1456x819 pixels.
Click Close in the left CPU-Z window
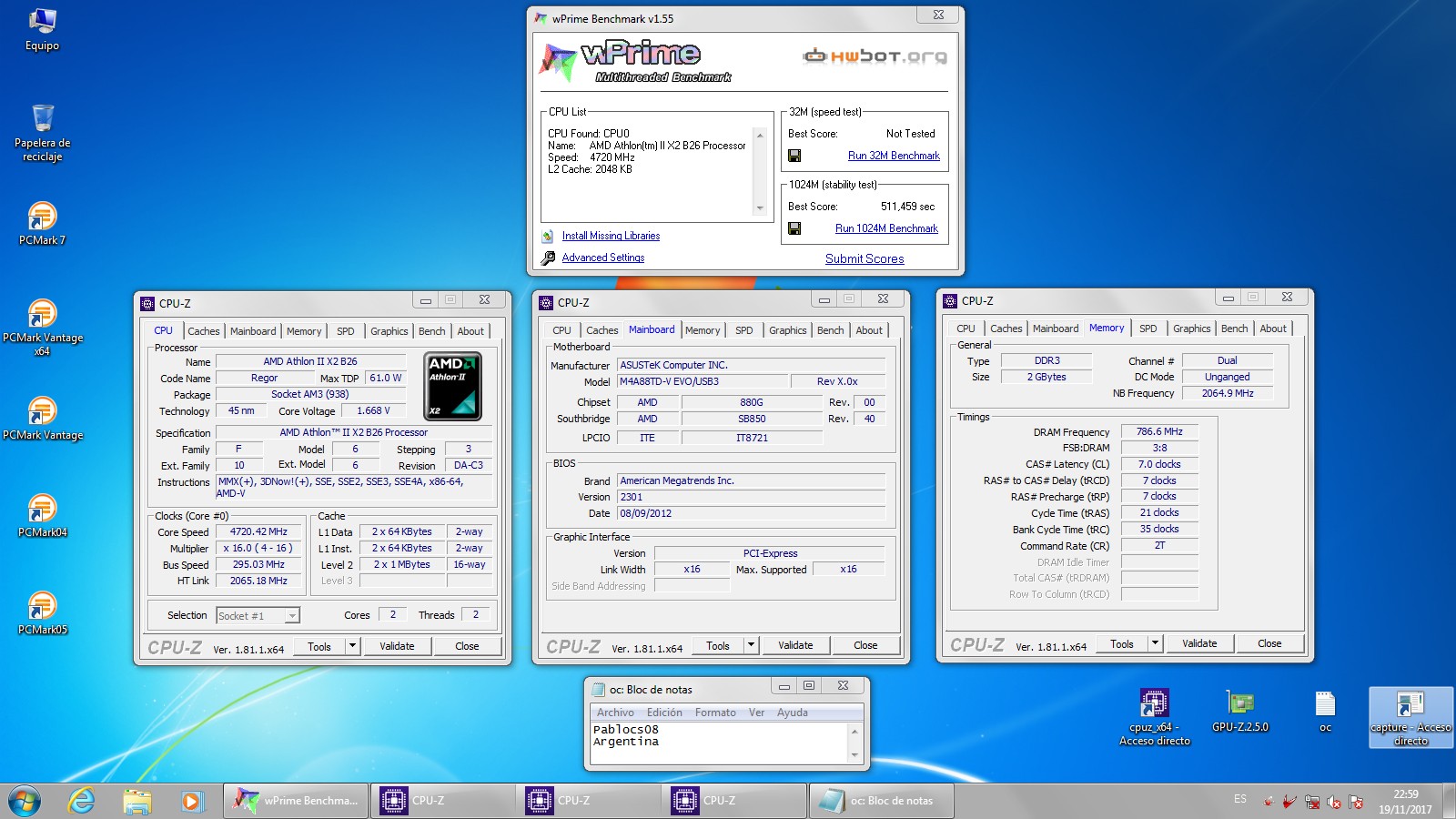[467, 646]
